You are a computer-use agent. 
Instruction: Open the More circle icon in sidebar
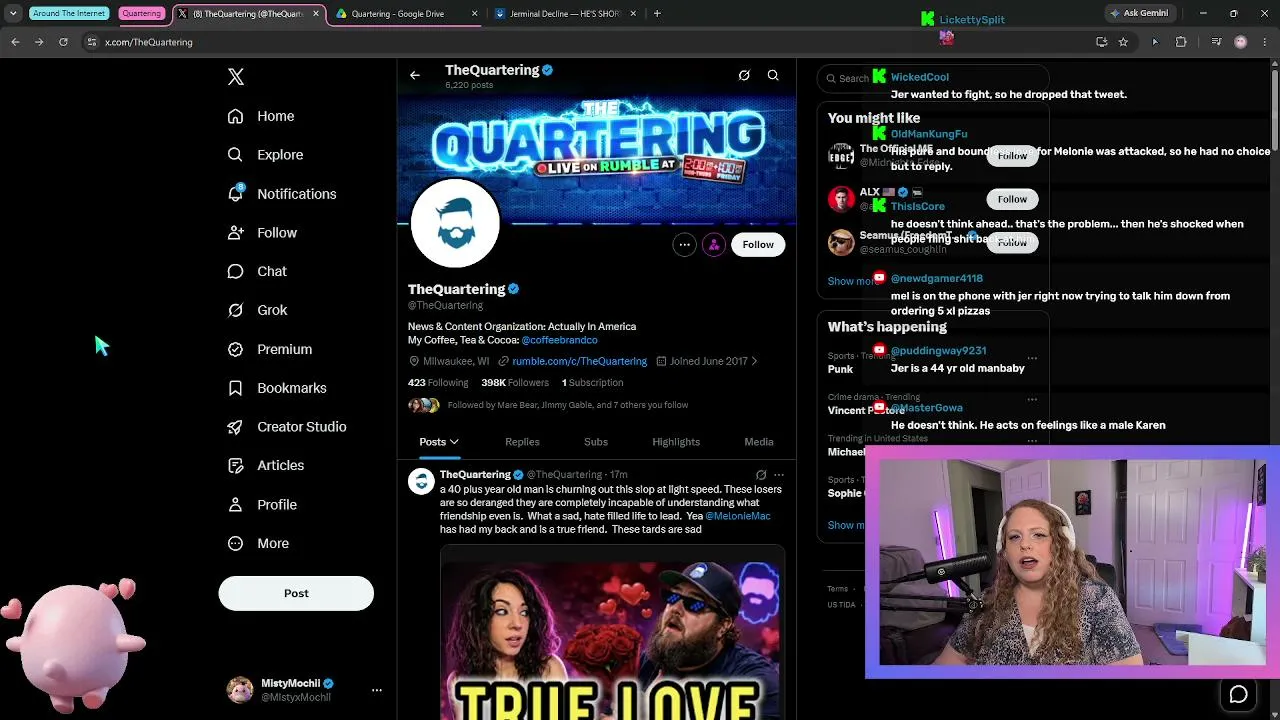pyautogui.click(x=235, y=543)
